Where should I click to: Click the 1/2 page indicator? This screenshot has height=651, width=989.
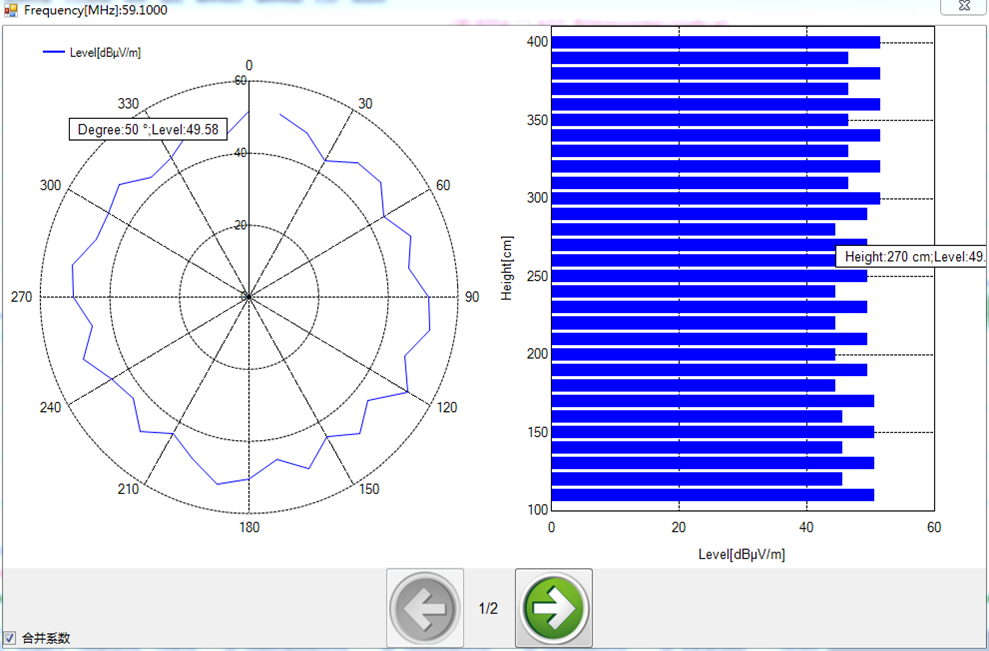(x=488, y=608)
